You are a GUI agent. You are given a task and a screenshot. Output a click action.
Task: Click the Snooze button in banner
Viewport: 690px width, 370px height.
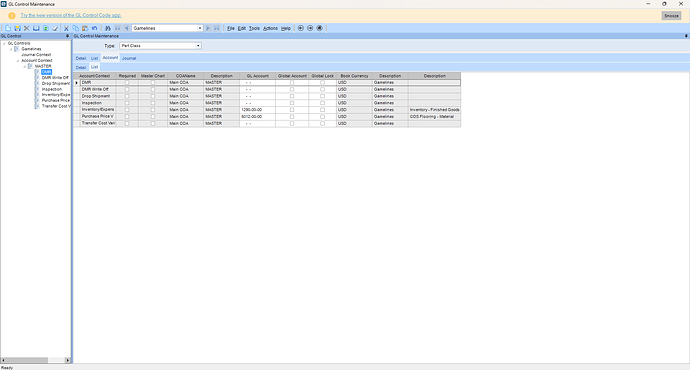click(x=671, y=15)
